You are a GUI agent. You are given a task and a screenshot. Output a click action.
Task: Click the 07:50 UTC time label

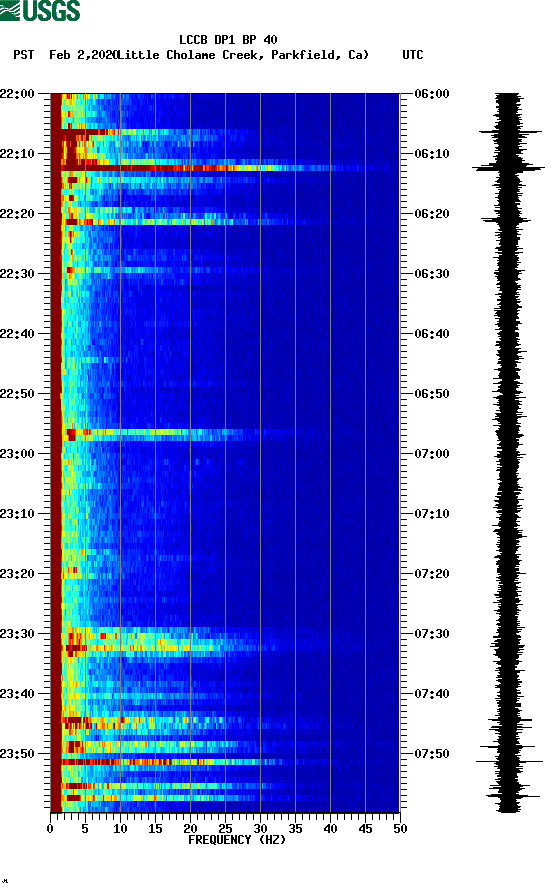pos(432,754)
